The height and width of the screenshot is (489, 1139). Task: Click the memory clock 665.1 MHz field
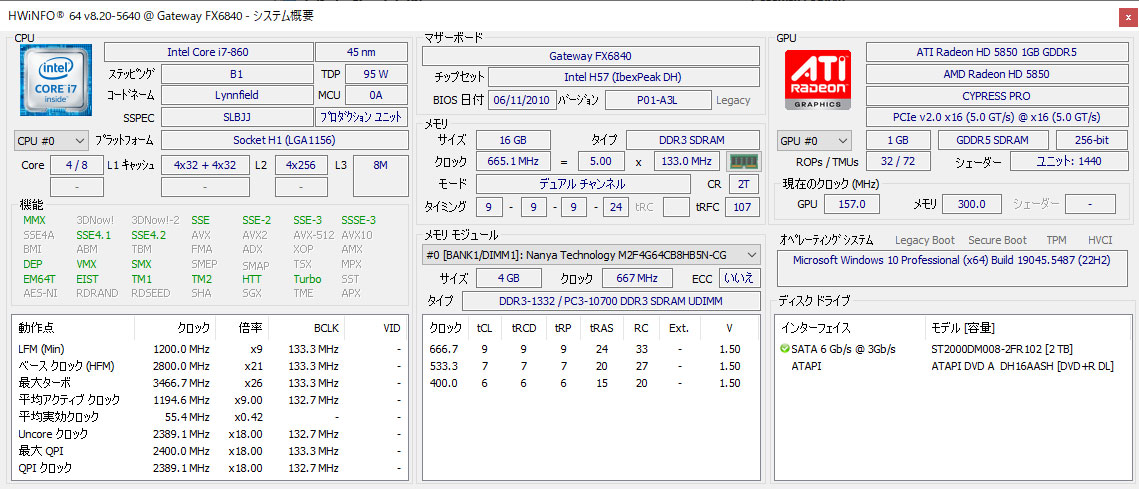[x=513, y=161]
